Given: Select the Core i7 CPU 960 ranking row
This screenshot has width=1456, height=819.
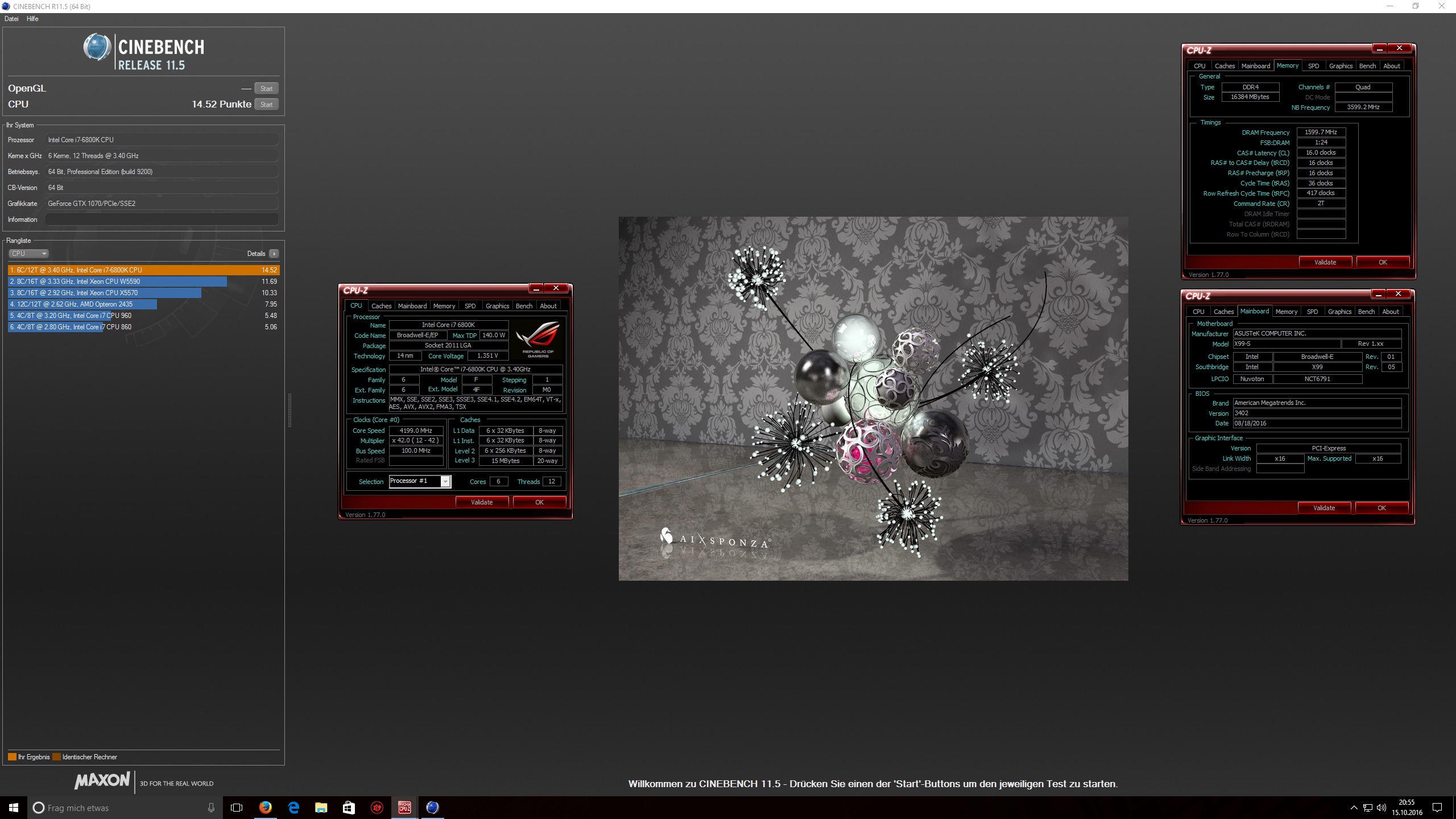Looking at the screenshot, I should [x=143, y=316].
